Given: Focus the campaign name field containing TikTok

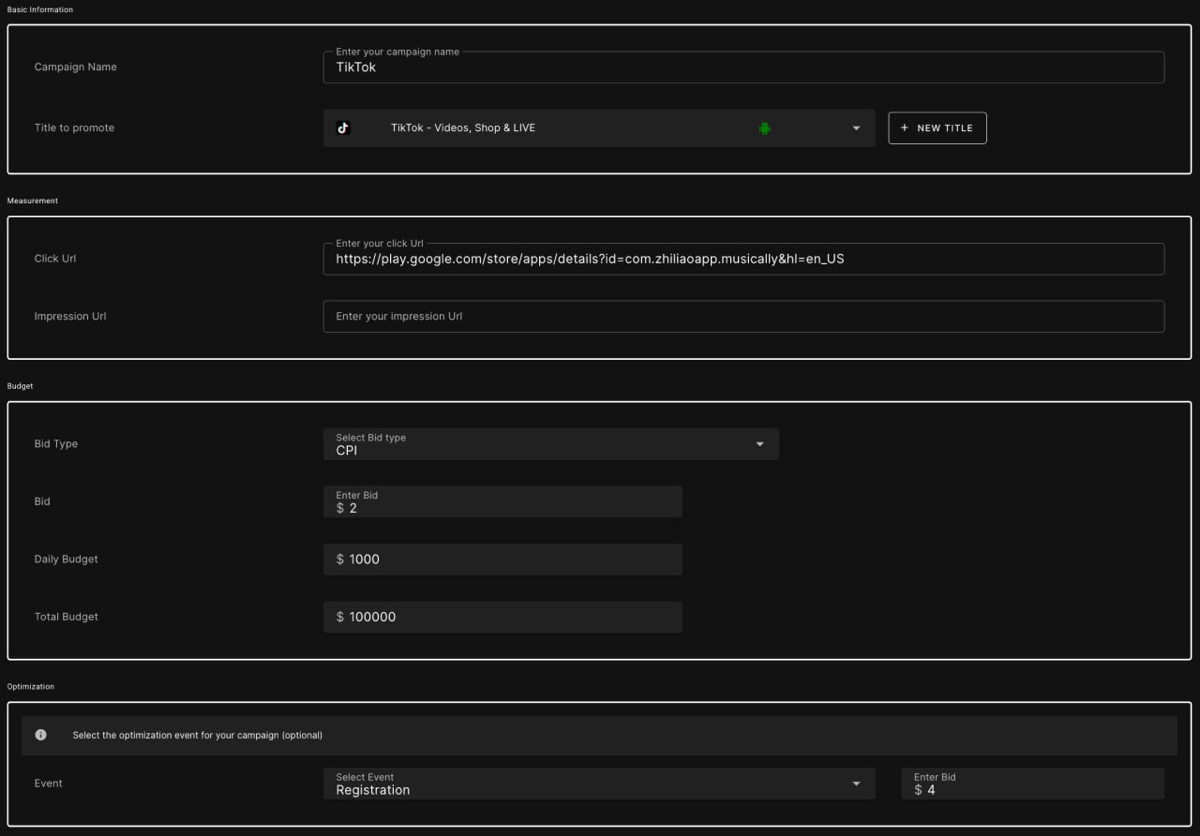Looking at the screenshot, I should click(743, 67).
